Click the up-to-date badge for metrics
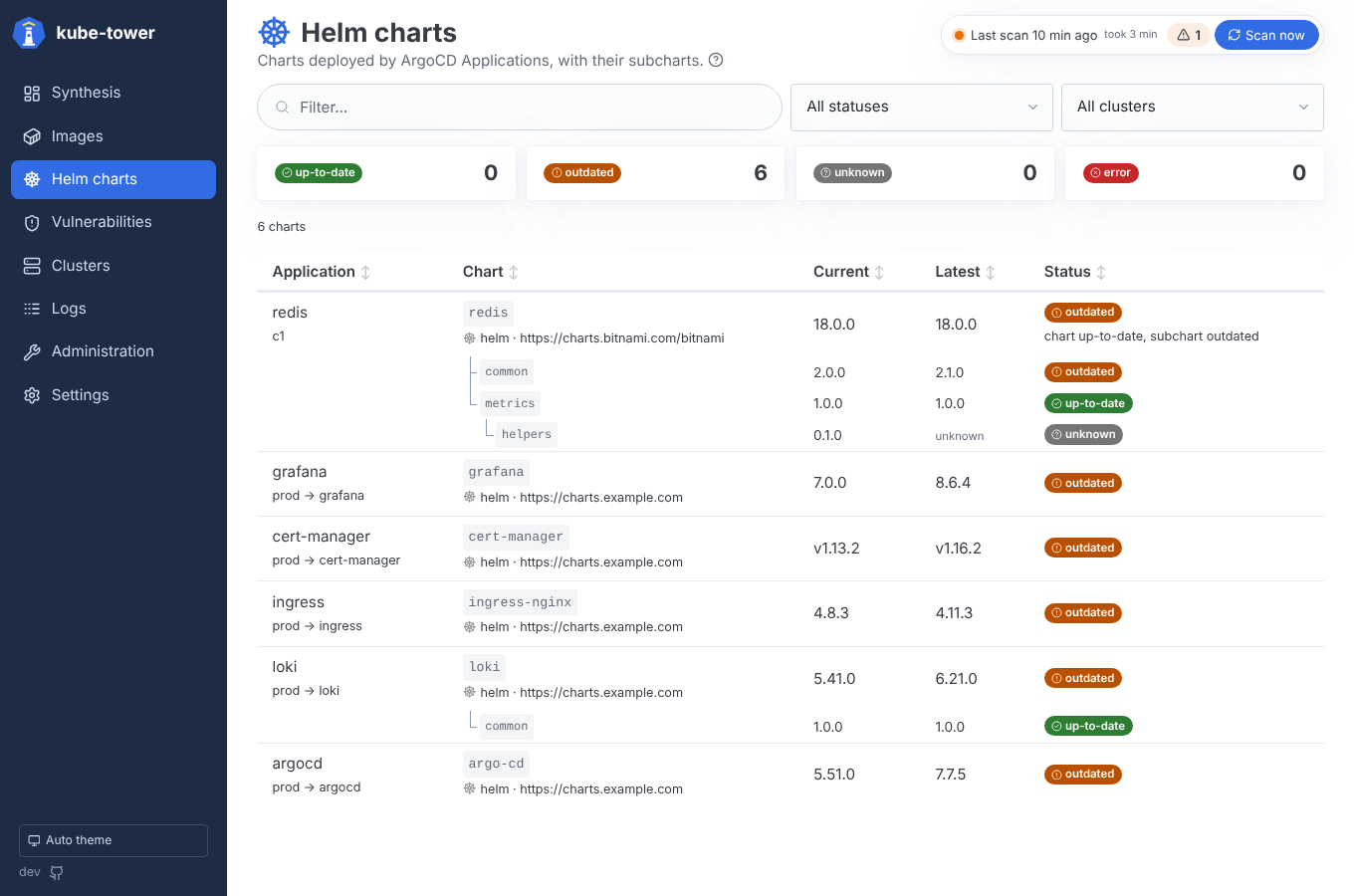 pyautogui.click(x=1088, y=403)
